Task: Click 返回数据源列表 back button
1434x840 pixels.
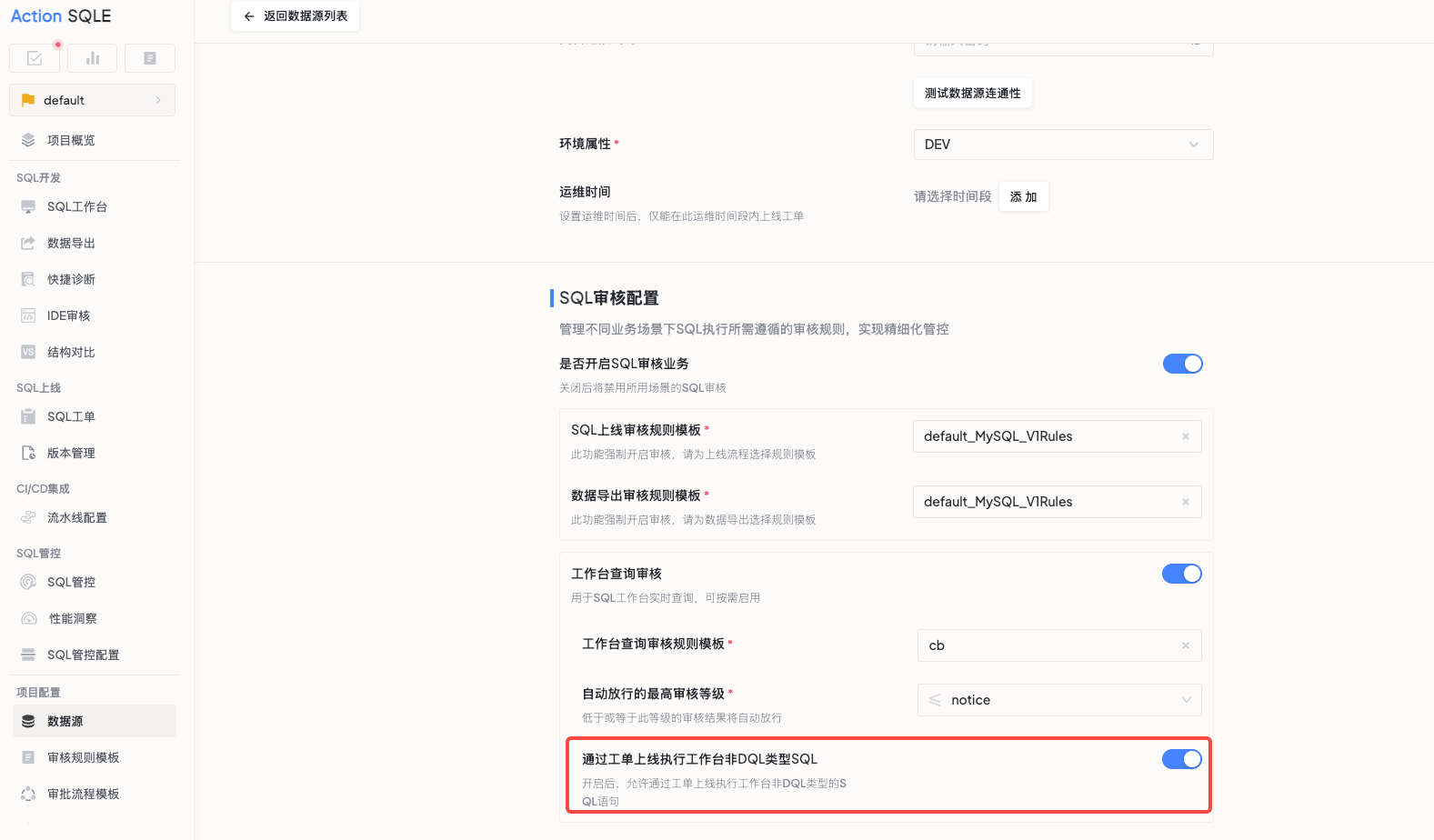Action: click(x=296, y=16)
